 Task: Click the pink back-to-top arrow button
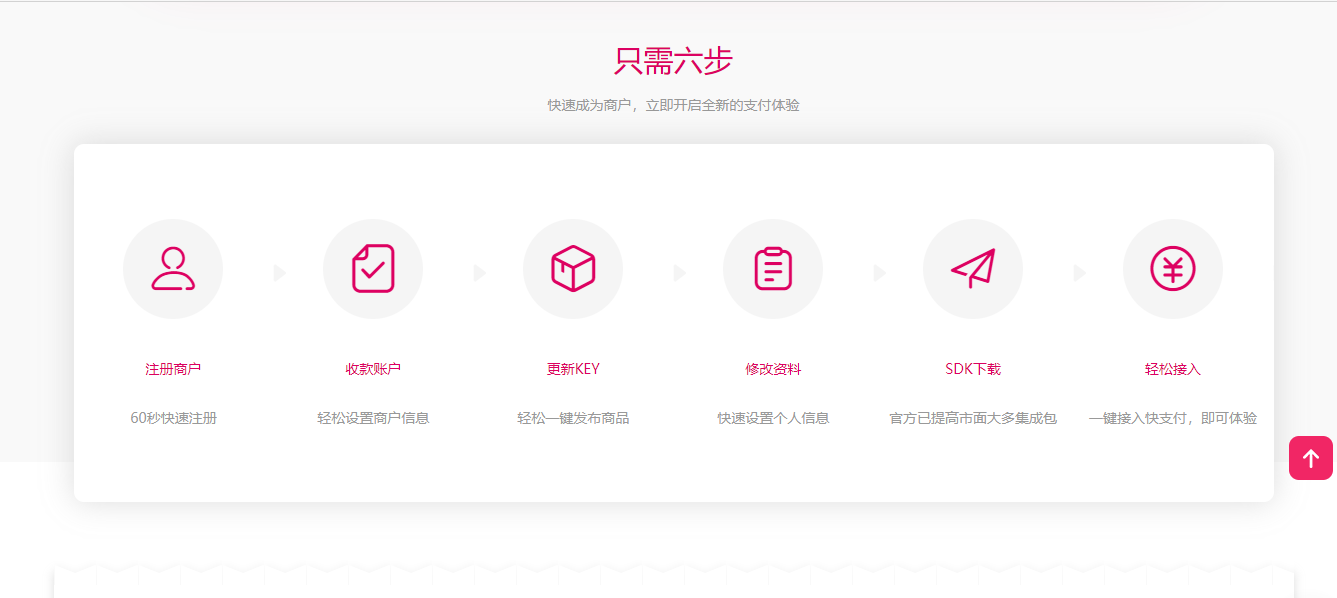click(1311, 458)
